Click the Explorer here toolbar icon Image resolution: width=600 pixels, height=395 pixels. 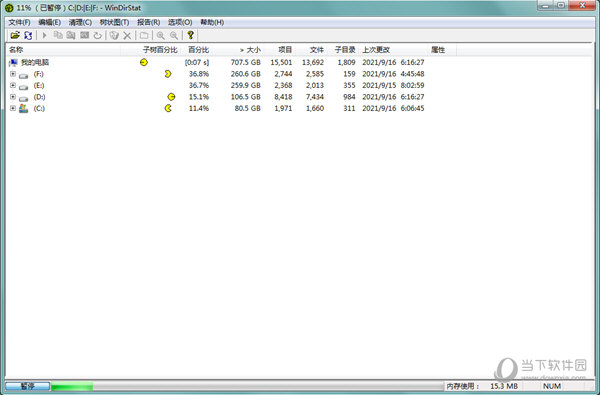71,35
